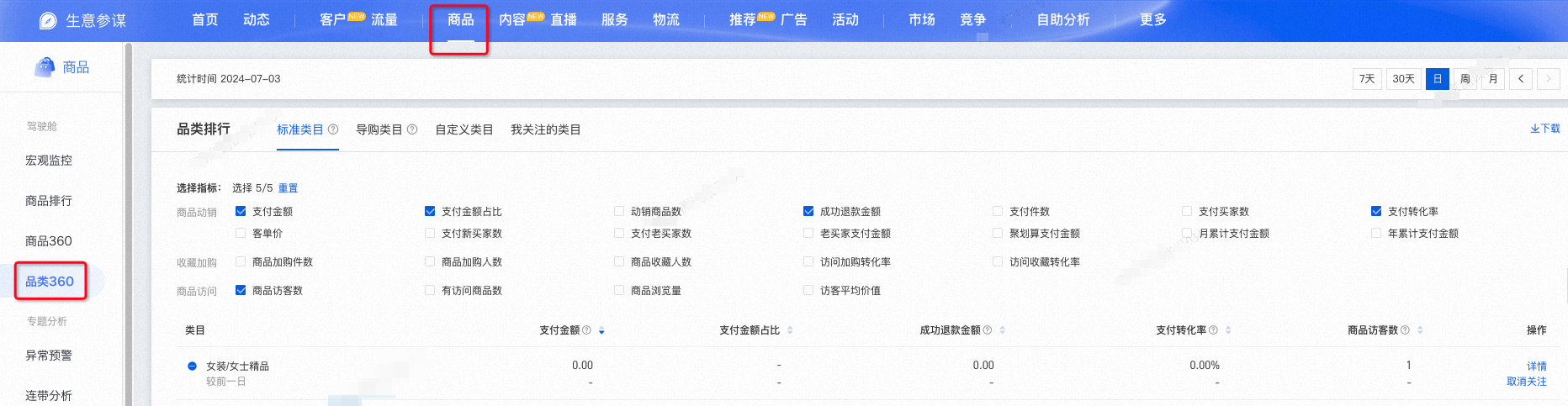This screenshot has height=406, width=1568.
Task: Click the sidebar vertical scrollbar
Action: coord(129,224)
